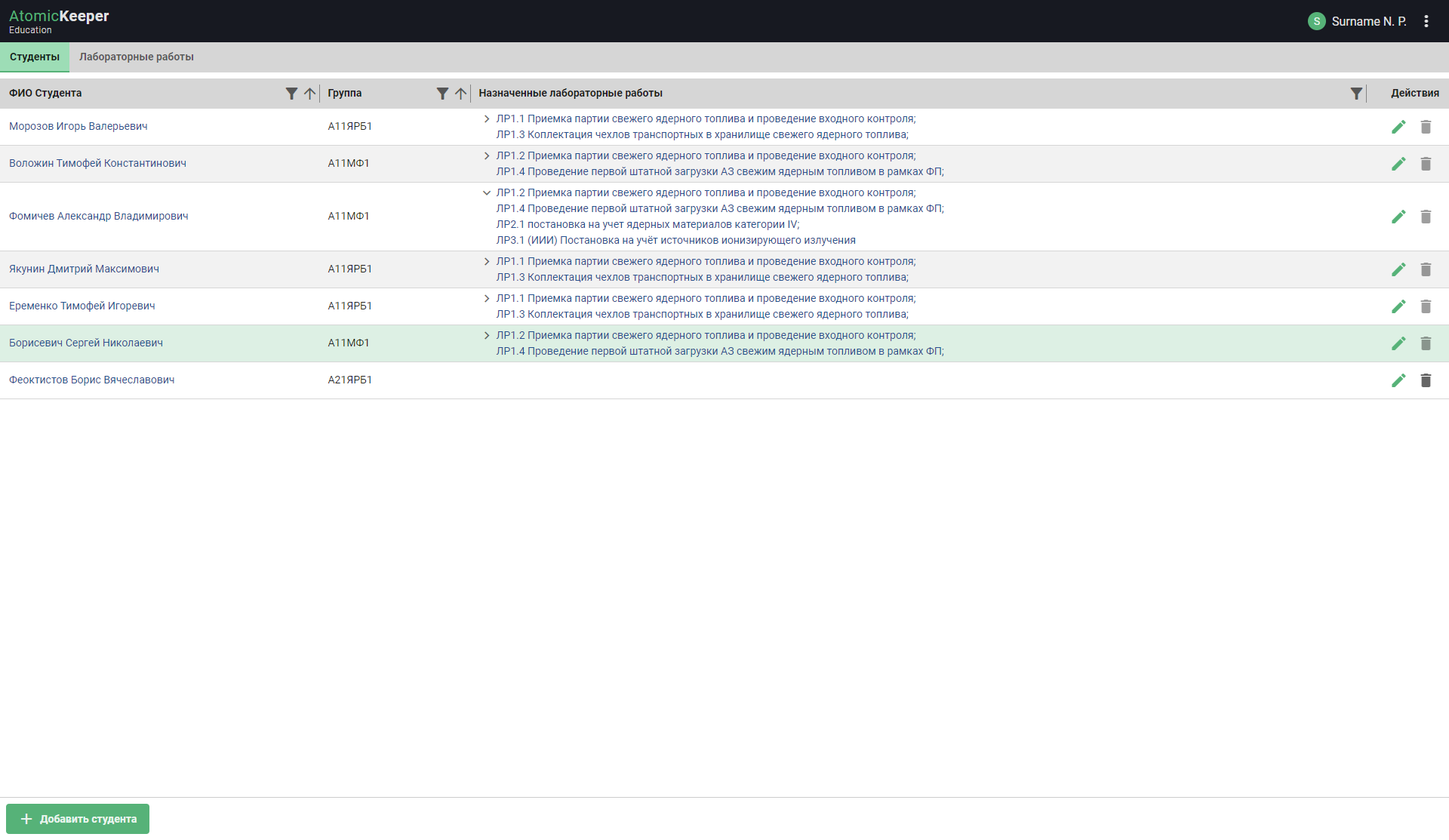Image resolution: width=1449 pixels, height=840 pixels.
Task: Select group А11МФ1 in Борисевич row
Action: click(x=349, y=343)
